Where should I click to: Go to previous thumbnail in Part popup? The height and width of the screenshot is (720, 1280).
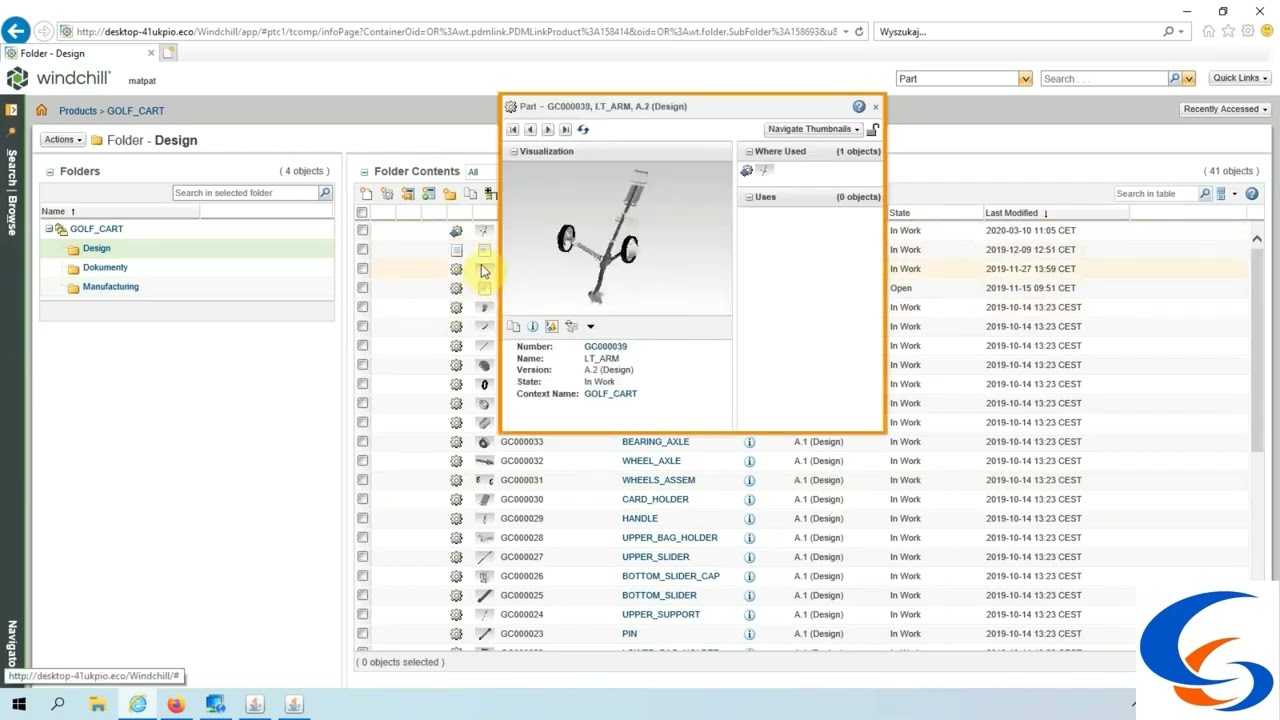tap(531, 129)
